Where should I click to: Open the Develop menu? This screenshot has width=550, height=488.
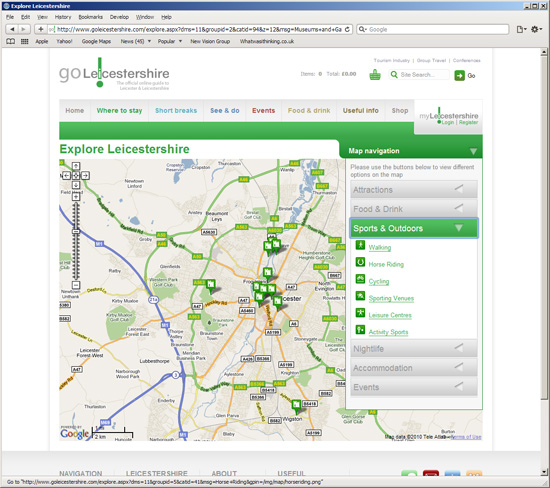click(x=119, y=17)
